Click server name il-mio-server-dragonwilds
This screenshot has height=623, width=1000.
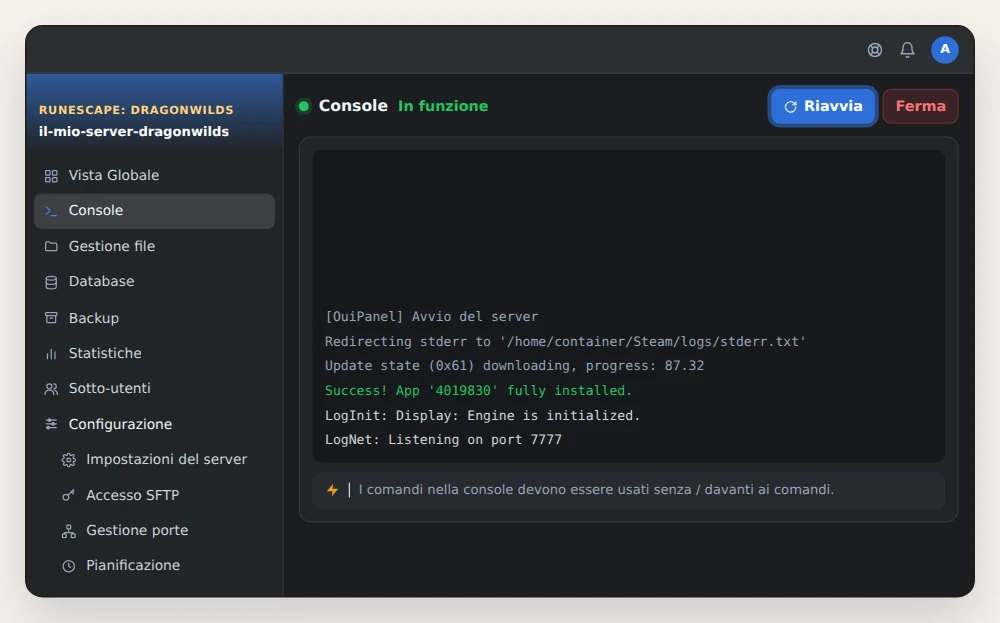pos(134,131)
